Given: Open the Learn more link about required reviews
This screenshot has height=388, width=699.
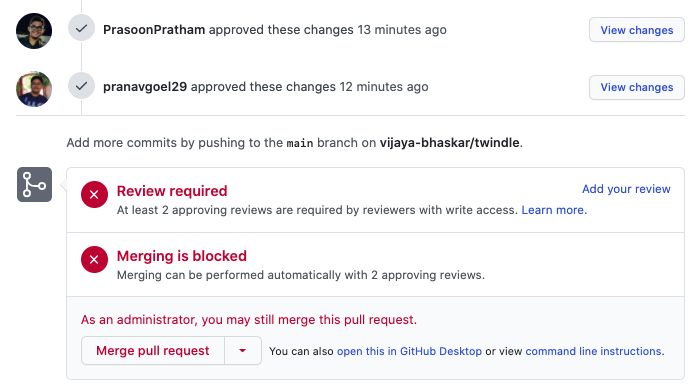Looking at the screenshot, I should pyautogui.click(x=554, y=210).
